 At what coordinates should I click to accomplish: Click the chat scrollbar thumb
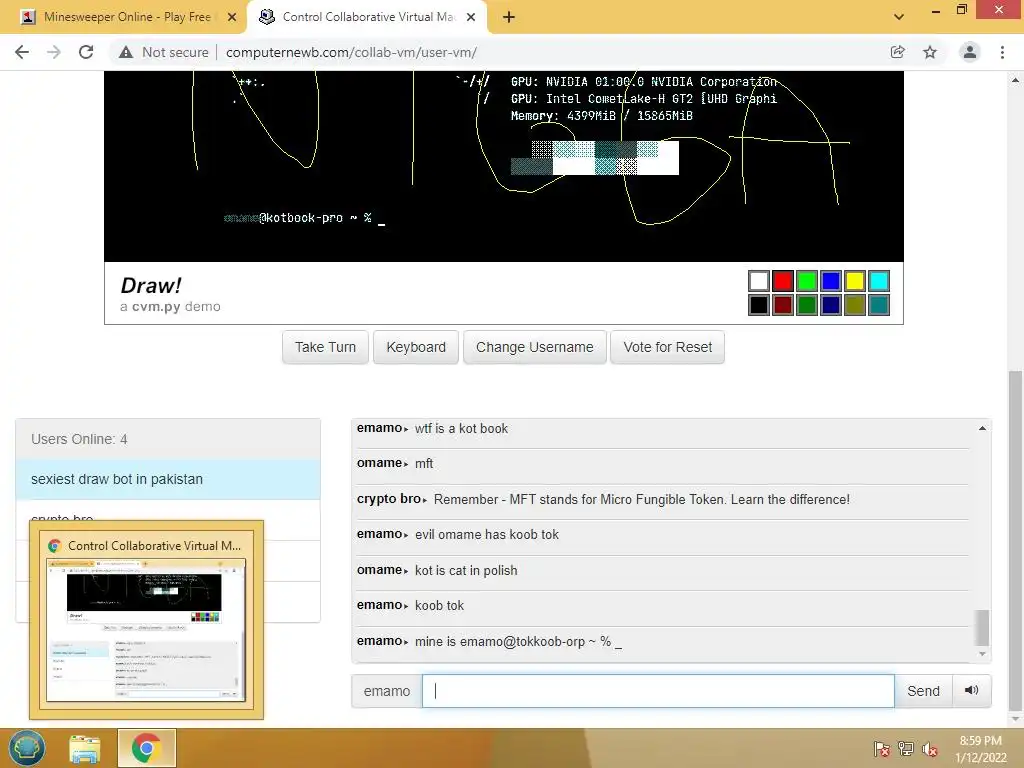point(982,627)
